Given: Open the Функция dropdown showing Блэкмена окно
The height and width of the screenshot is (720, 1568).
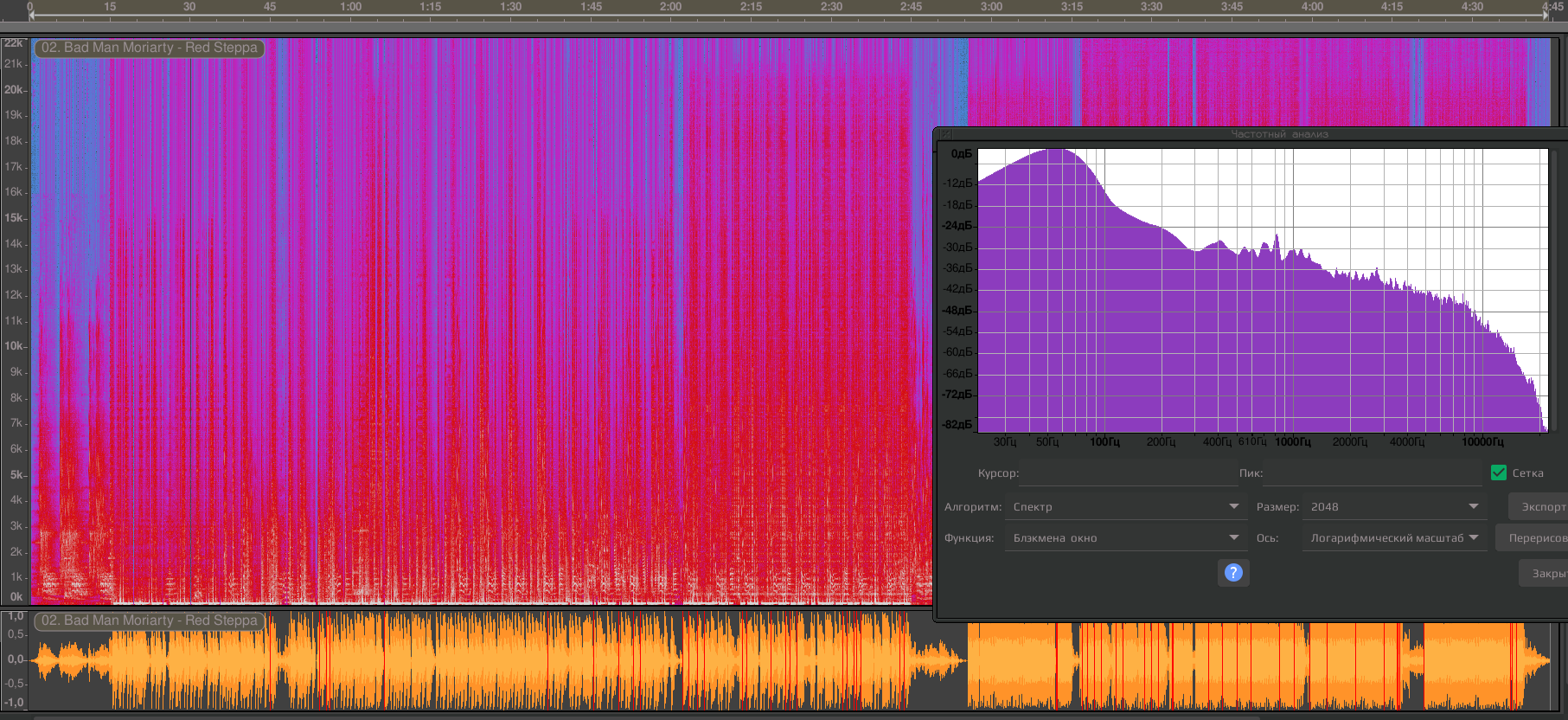Looking at the screenshot, I should tap(1126, 537).
